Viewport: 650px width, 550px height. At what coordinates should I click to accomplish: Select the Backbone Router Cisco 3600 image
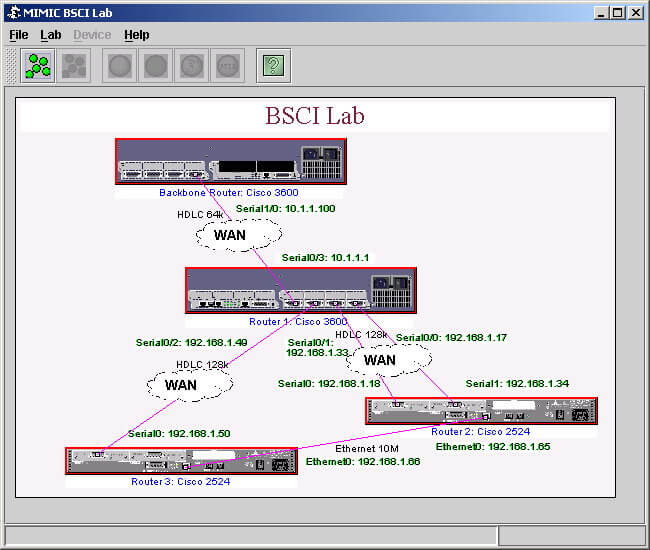(x=231, y=162)
